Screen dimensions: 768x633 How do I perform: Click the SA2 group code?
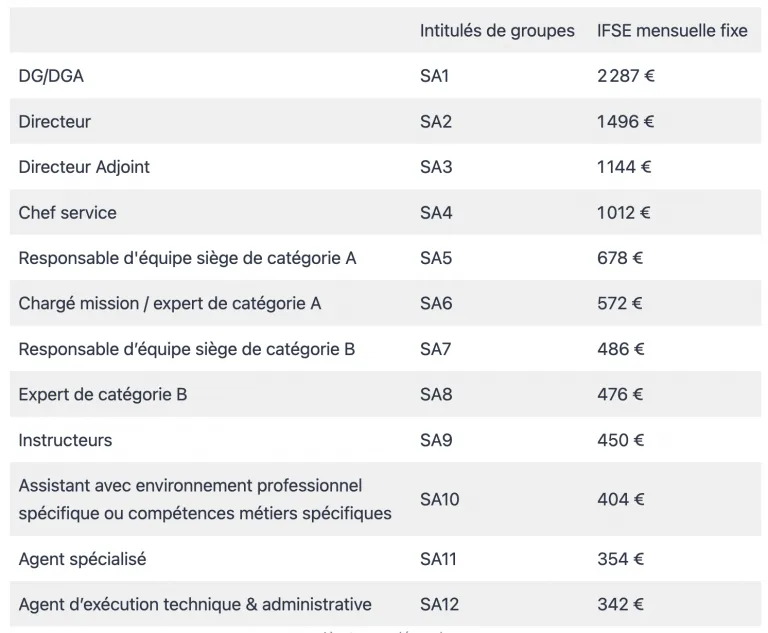[435, 122]
